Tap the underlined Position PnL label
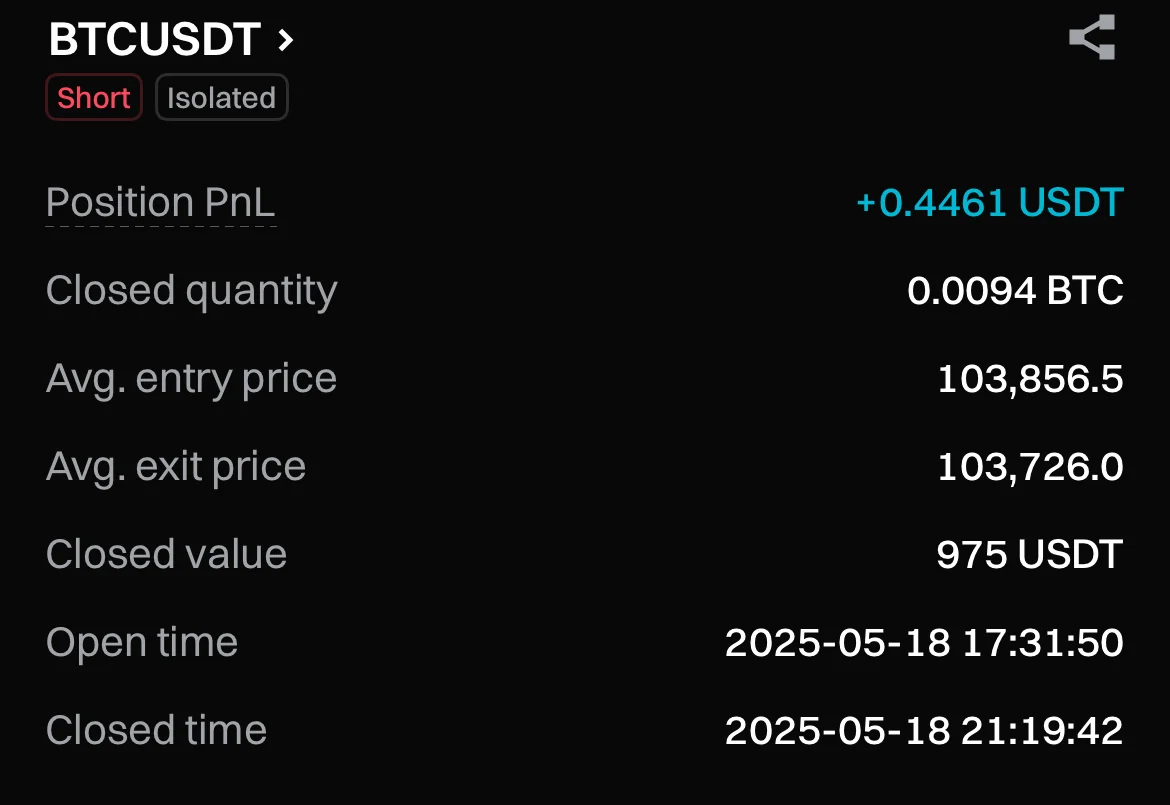1170x805 pixels. pos(160,203)
